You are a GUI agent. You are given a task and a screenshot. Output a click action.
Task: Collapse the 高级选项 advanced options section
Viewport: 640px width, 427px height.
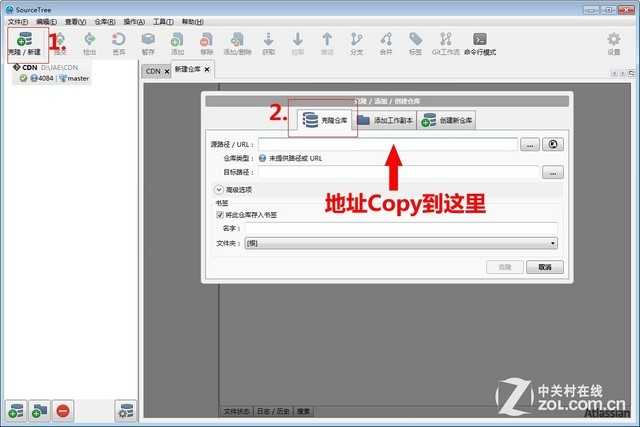coord(218,189)
